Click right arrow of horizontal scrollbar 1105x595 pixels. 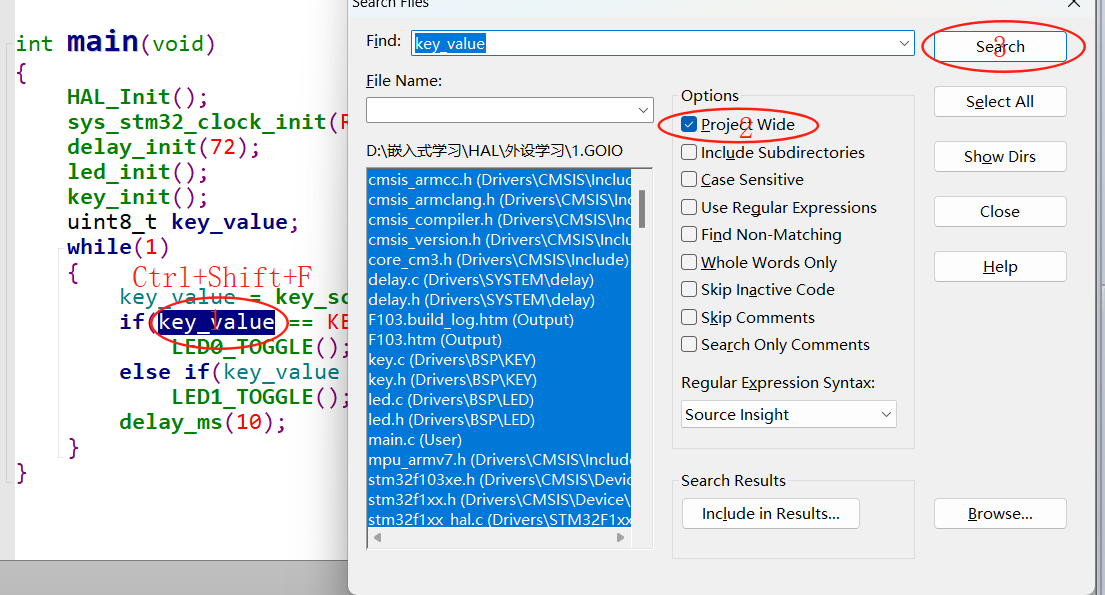coord(620,538)
